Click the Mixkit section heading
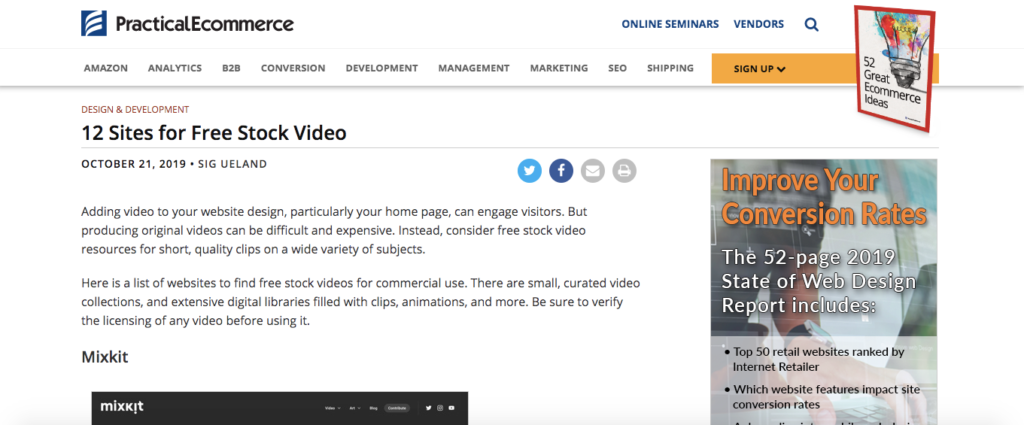1024x425 pixels. [104, 357]
